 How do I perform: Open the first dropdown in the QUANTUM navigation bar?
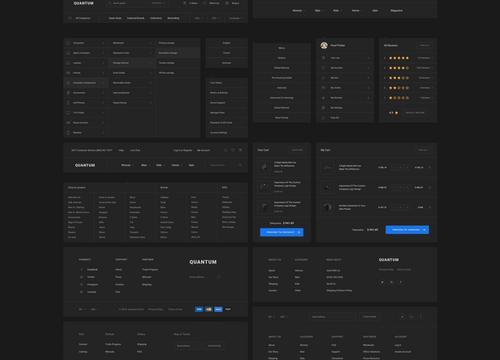(126, 165)
